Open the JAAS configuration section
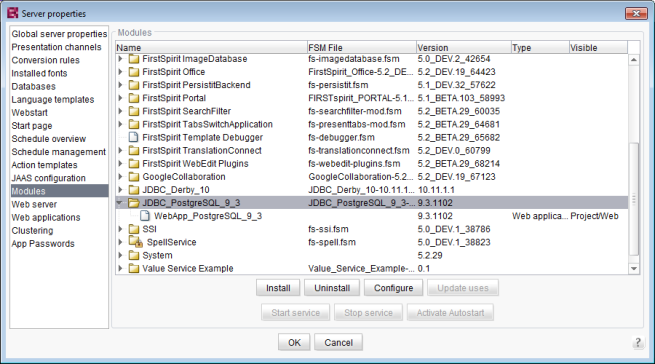Viewport: 655px width, 364px height. 48,178
